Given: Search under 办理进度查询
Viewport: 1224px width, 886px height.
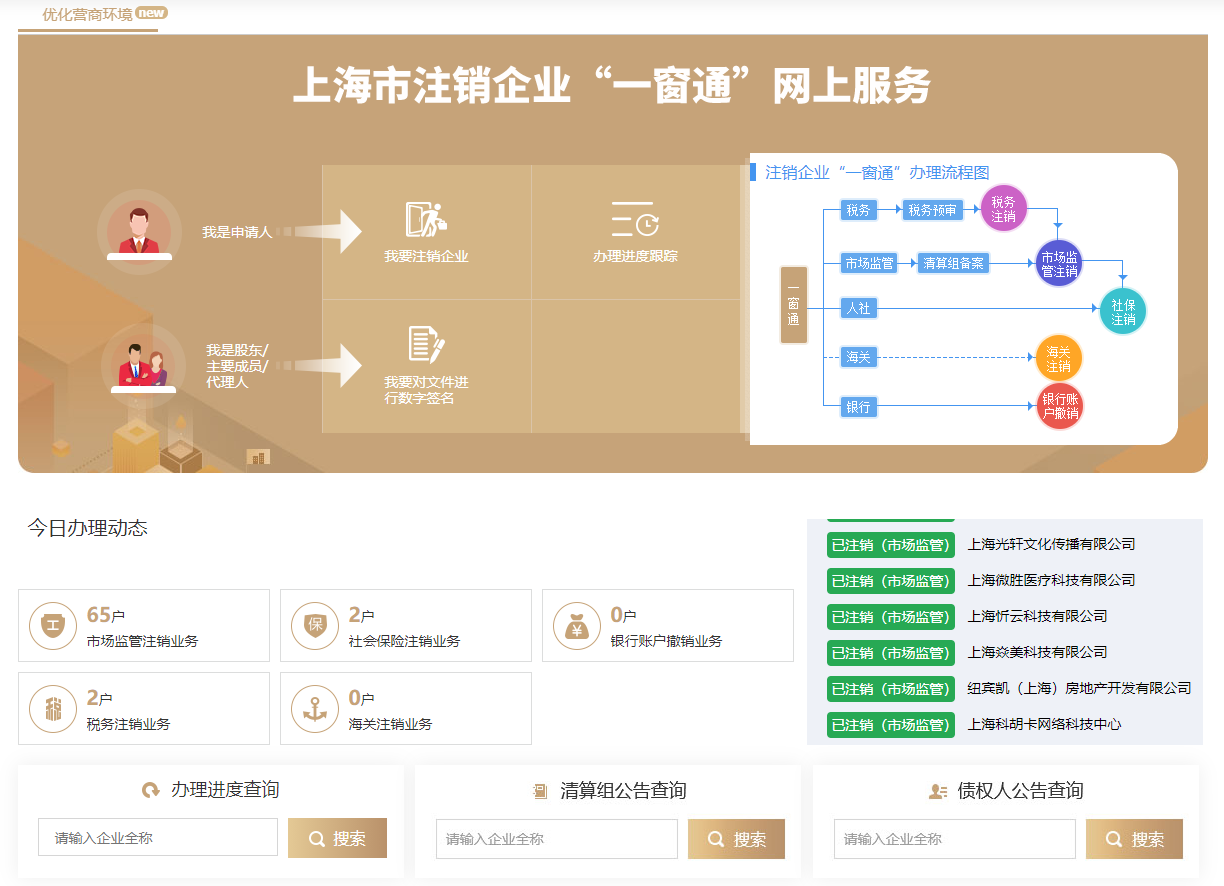Looking at the screenshot, I should tap(337, 838).
